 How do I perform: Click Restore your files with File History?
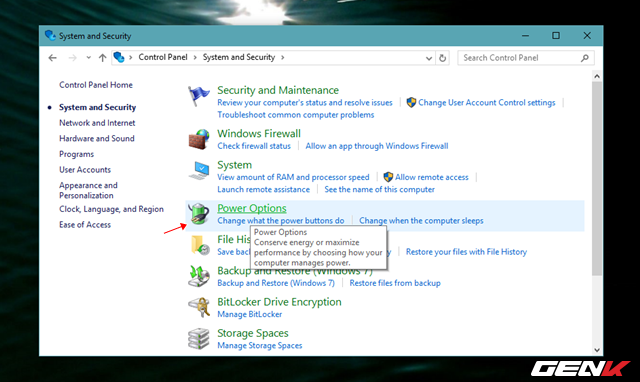coord(466,252)
